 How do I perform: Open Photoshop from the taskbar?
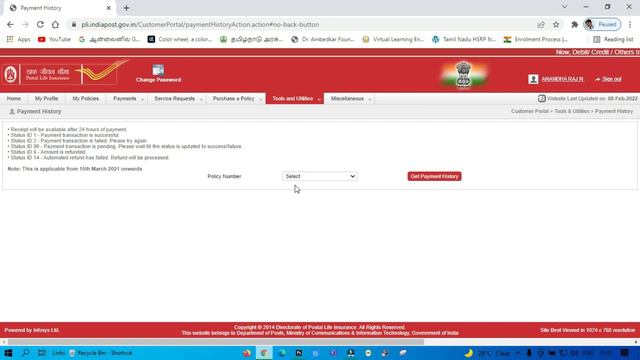[299, 353]
